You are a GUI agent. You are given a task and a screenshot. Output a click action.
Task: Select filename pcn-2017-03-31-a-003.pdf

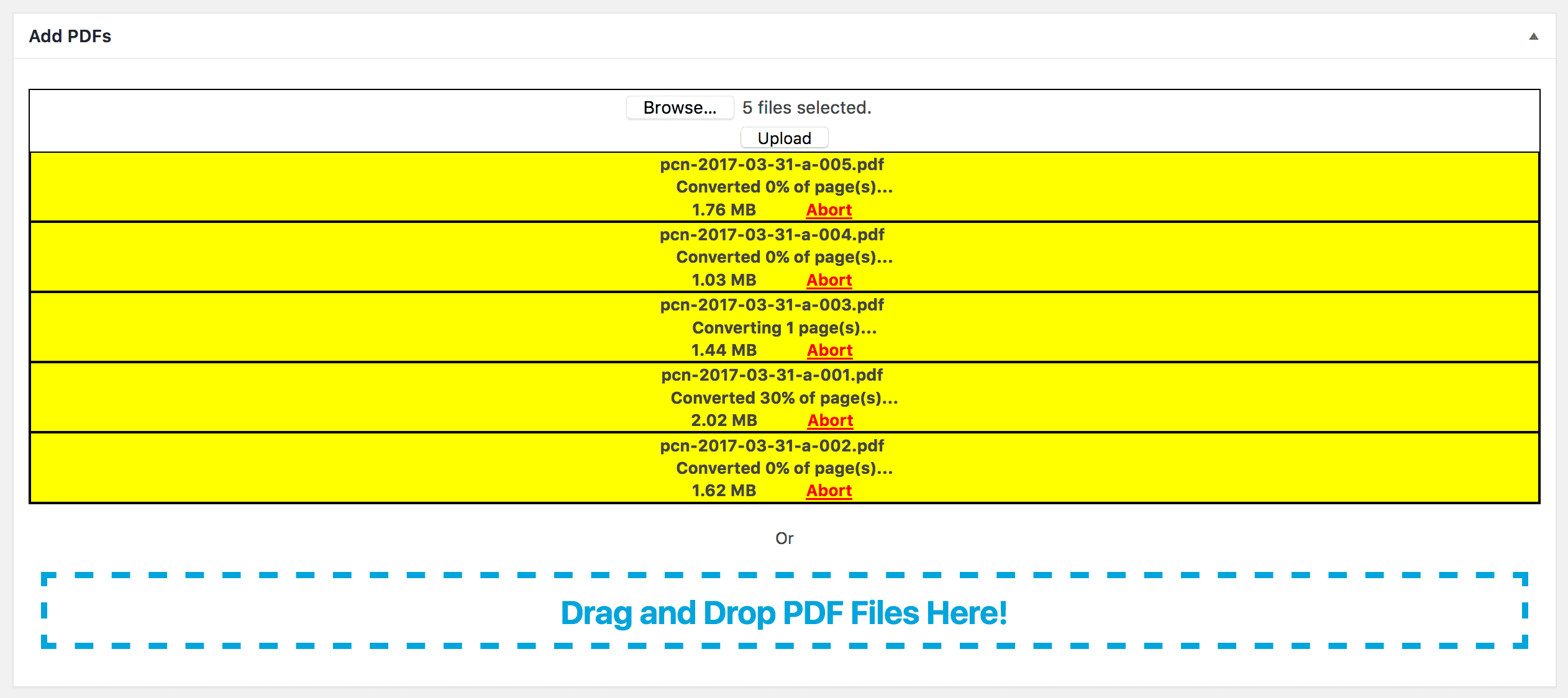click(x=772, y=305)
